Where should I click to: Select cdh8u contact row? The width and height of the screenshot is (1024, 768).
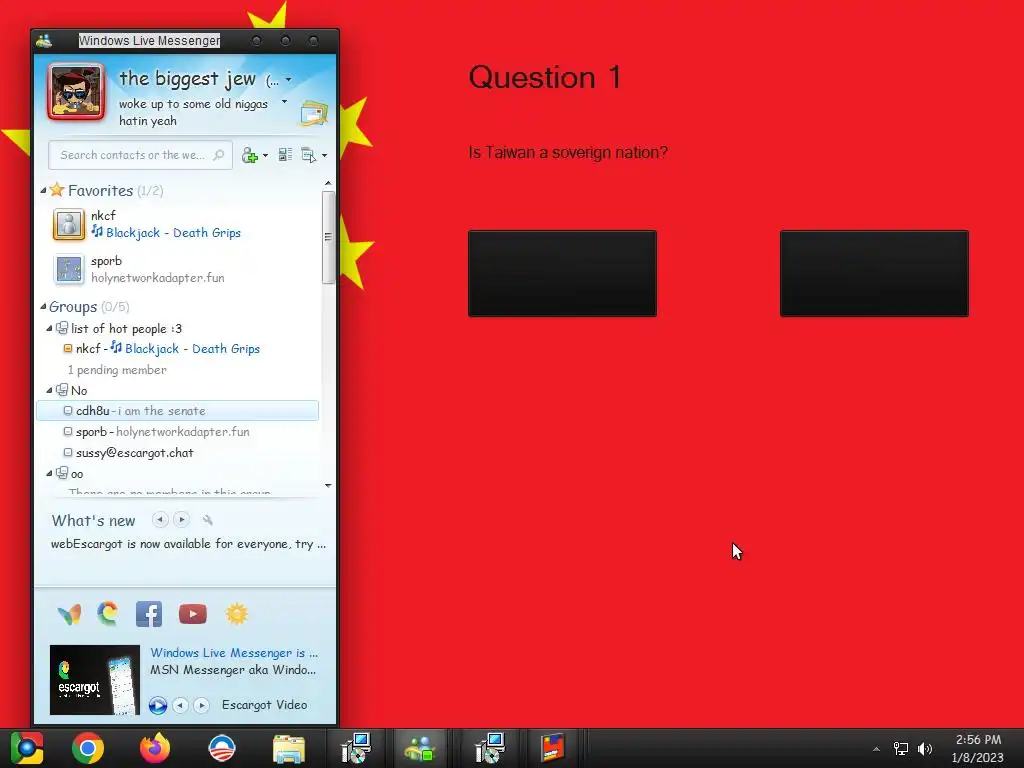tap(178, 411)
